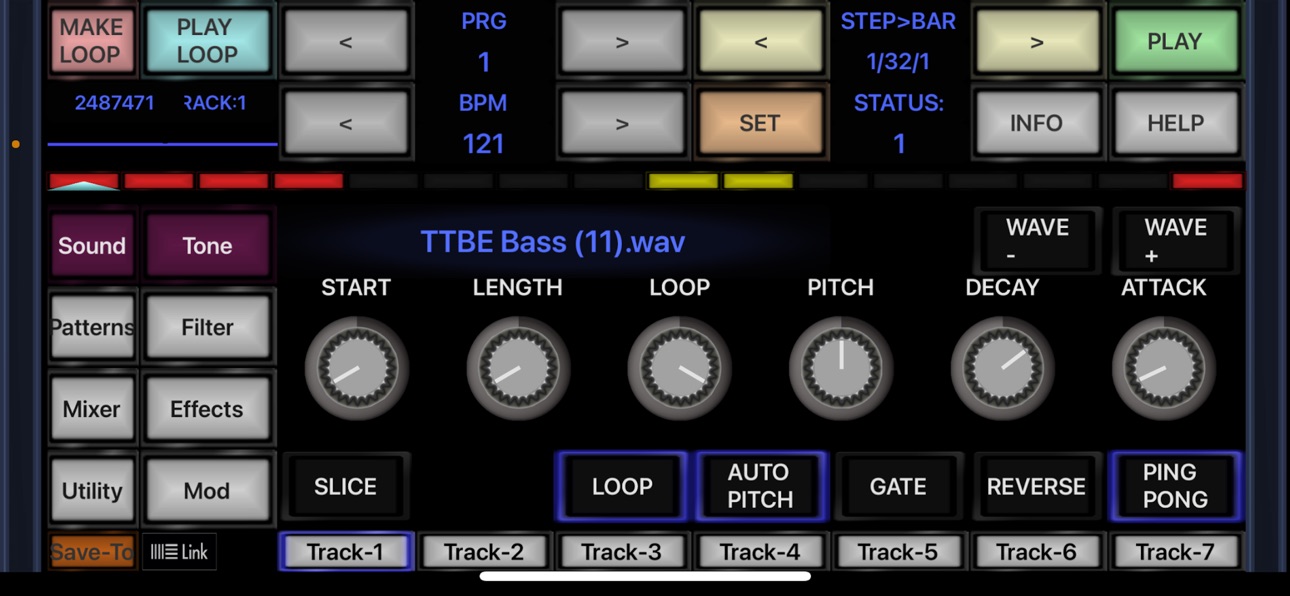Hit the green PLAY button

[1175, 41]
